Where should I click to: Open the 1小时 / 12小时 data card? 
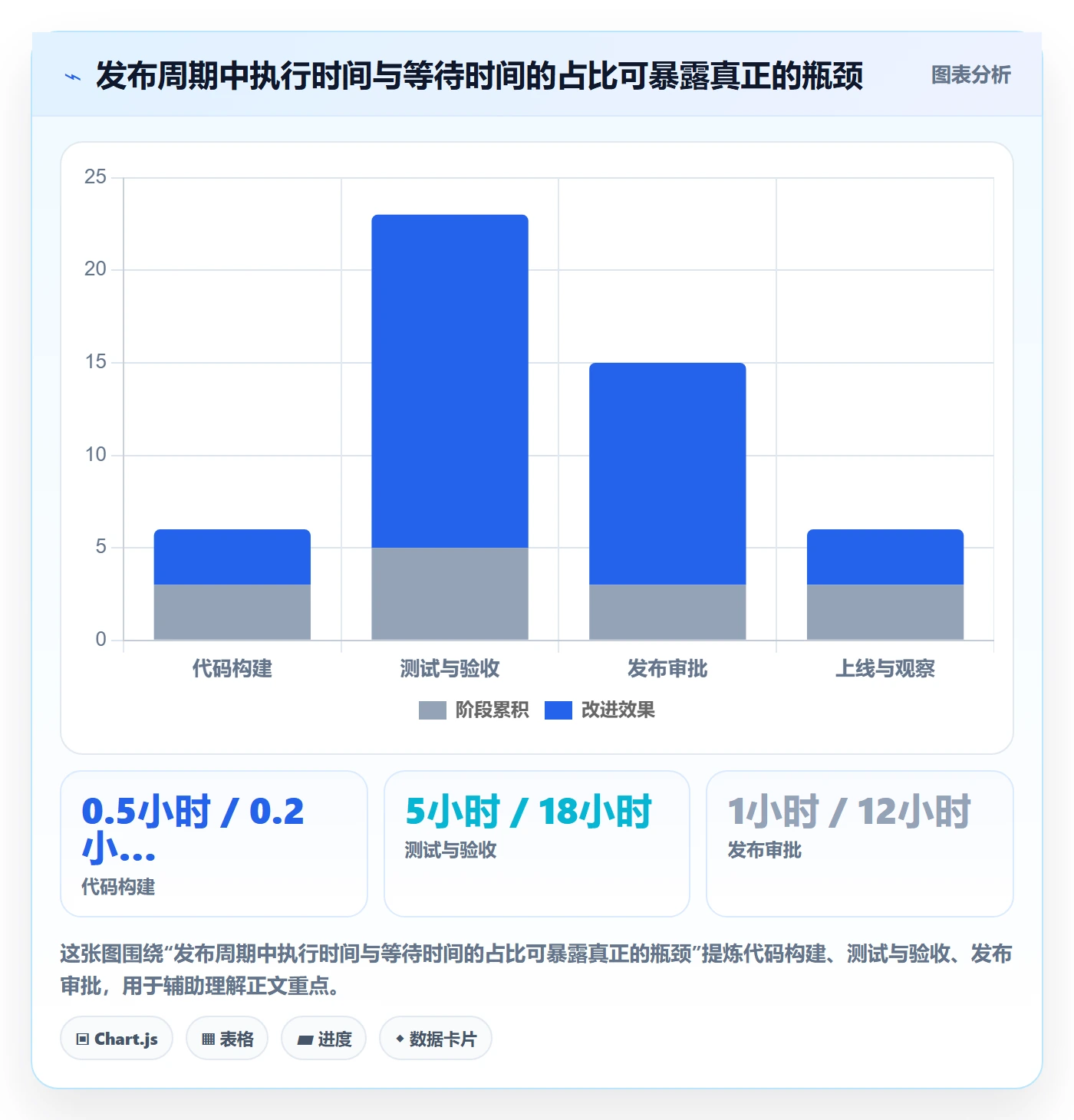[860, 844]
